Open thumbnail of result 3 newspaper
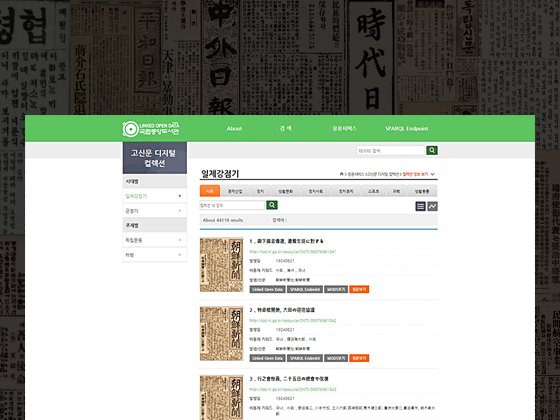 pyautogui.click(x=221, y=397)
